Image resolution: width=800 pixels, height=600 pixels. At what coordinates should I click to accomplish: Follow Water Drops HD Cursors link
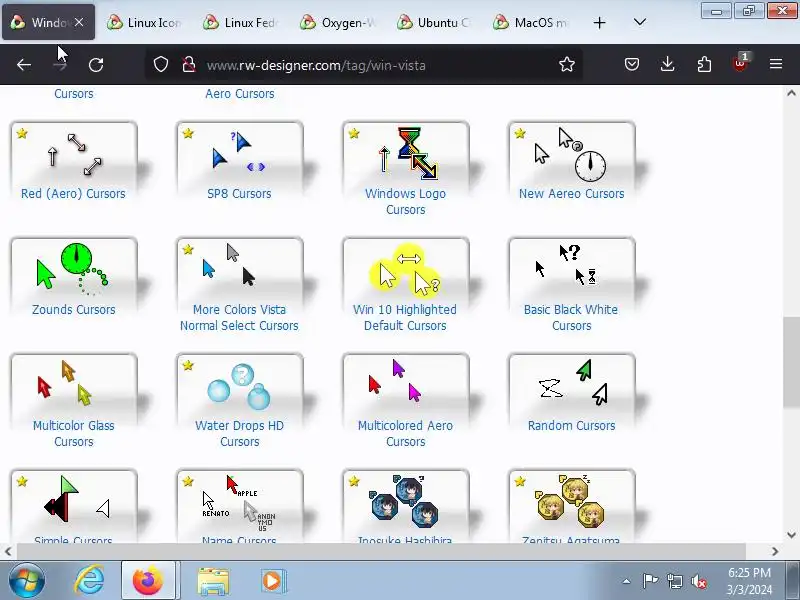tap(239, 433)
